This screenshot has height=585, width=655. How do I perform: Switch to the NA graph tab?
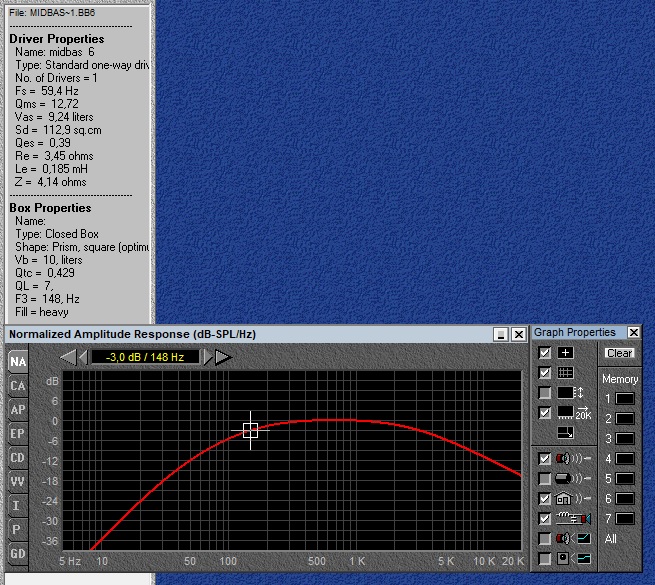pyautogui.click(x=18, y=361)
